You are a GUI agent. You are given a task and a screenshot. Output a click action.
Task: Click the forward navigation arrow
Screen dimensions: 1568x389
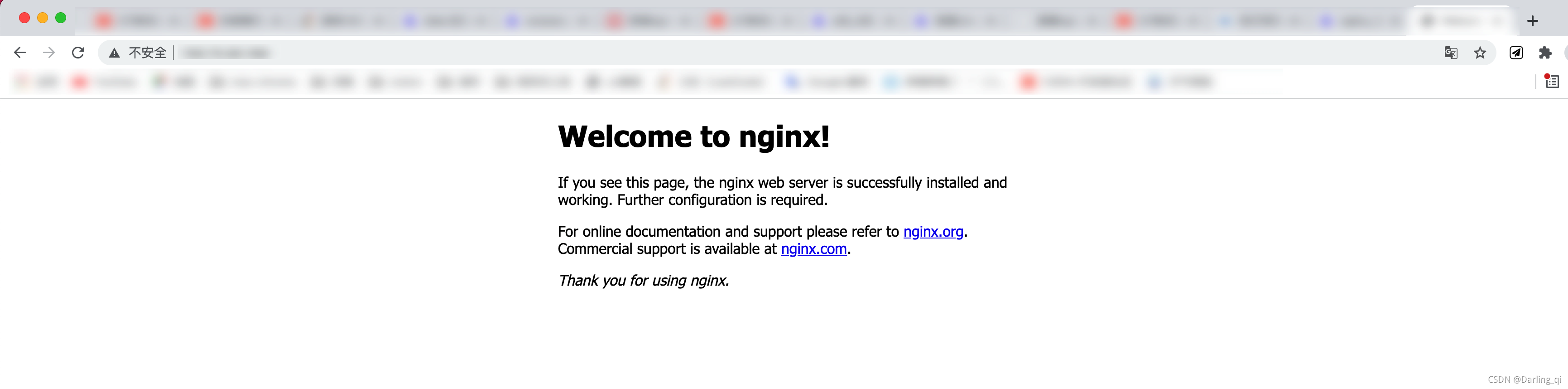pos(49,53)
